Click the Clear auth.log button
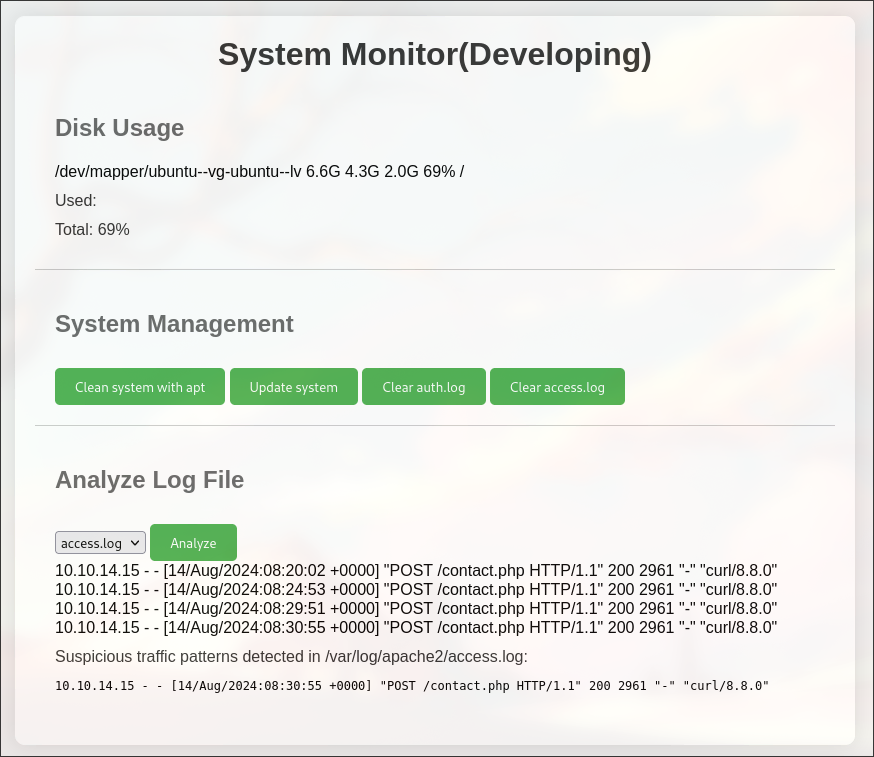 click(x=424, y=386)
